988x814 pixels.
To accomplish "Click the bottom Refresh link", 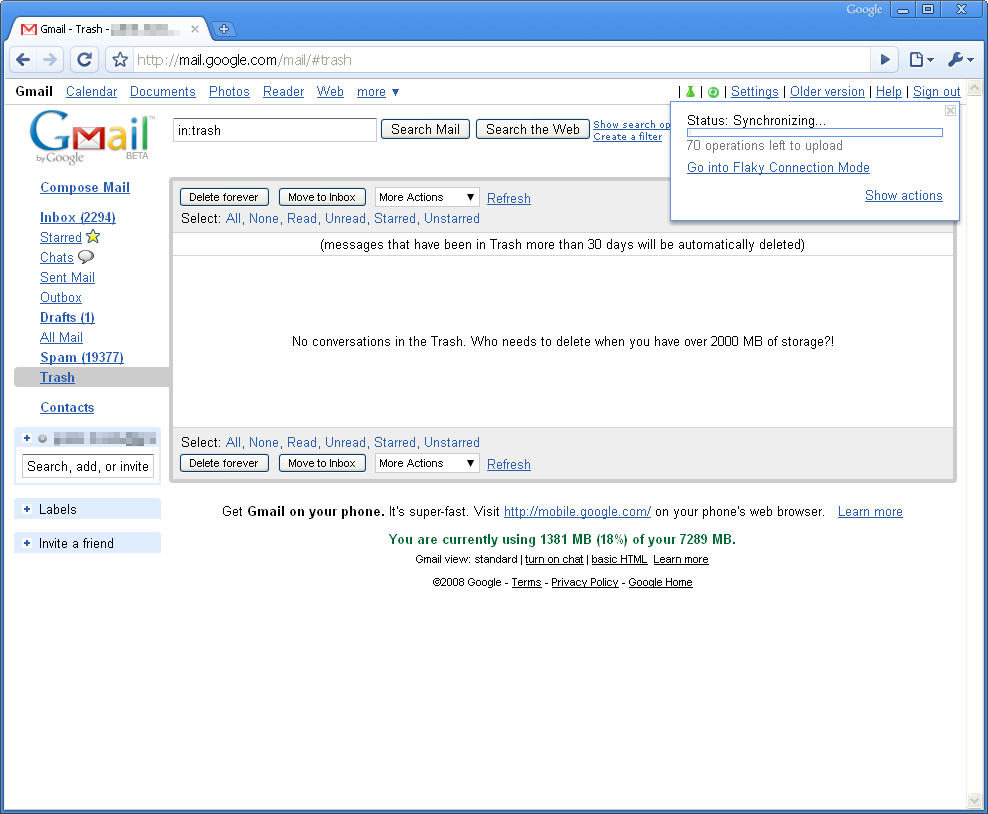I will tap(508, 464).
